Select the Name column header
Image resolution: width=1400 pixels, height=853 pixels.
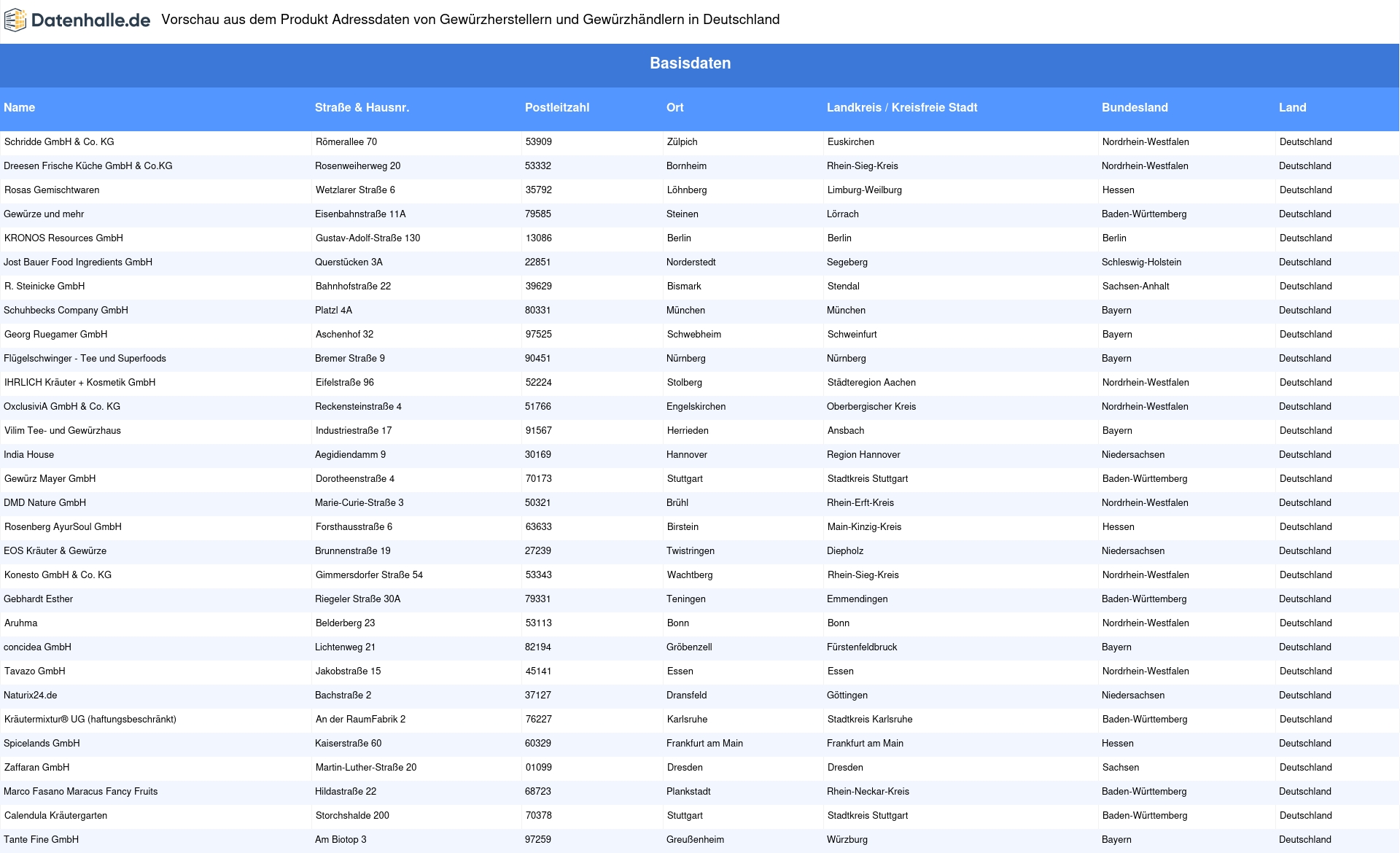20,107
